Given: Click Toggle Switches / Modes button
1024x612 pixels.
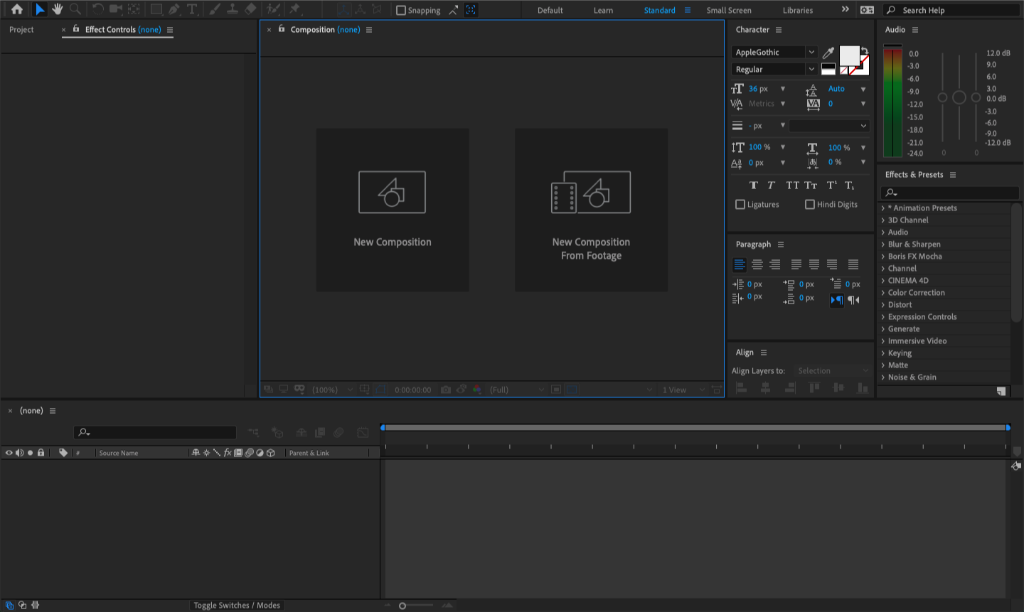Looking at the screenshot, I should 236,605.
